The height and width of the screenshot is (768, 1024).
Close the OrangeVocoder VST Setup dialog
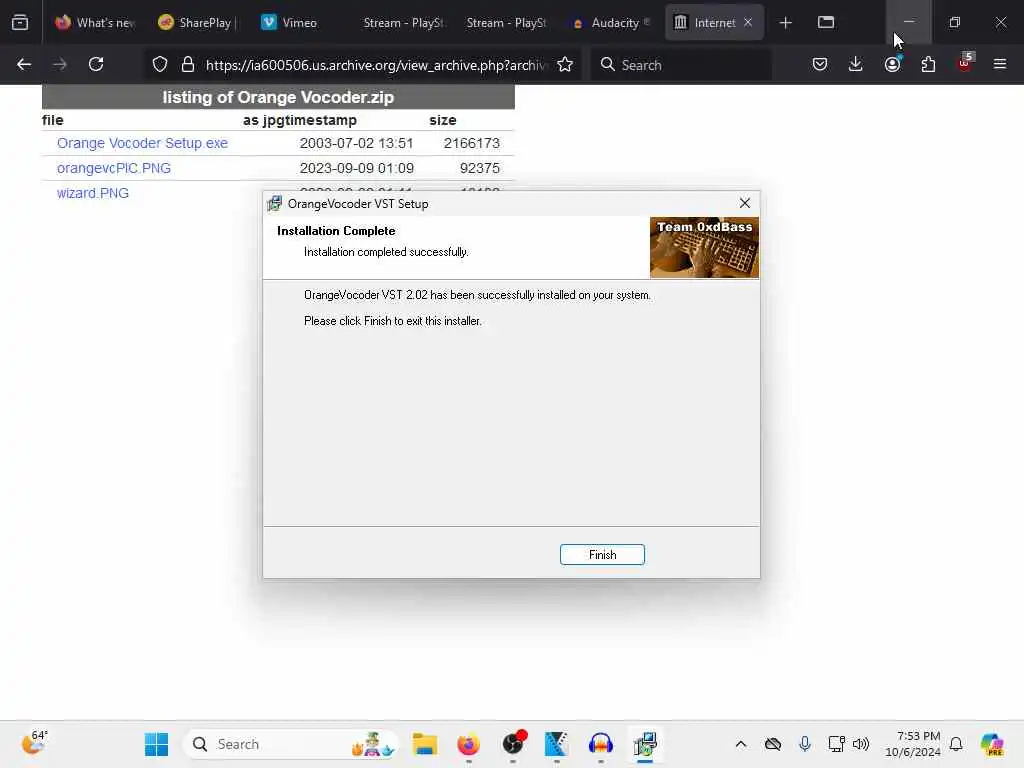click(x=744, y=203)
